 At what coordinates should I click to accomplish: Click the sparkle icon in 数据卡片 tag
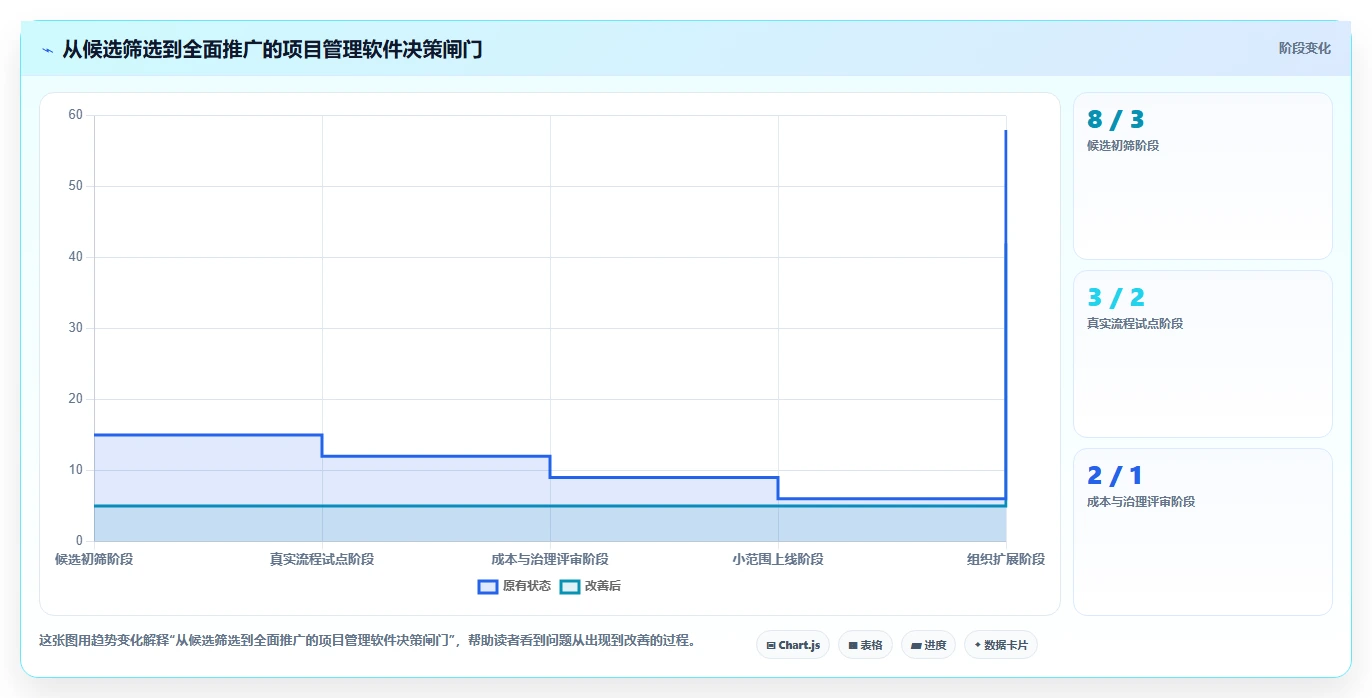coord(977,645)
